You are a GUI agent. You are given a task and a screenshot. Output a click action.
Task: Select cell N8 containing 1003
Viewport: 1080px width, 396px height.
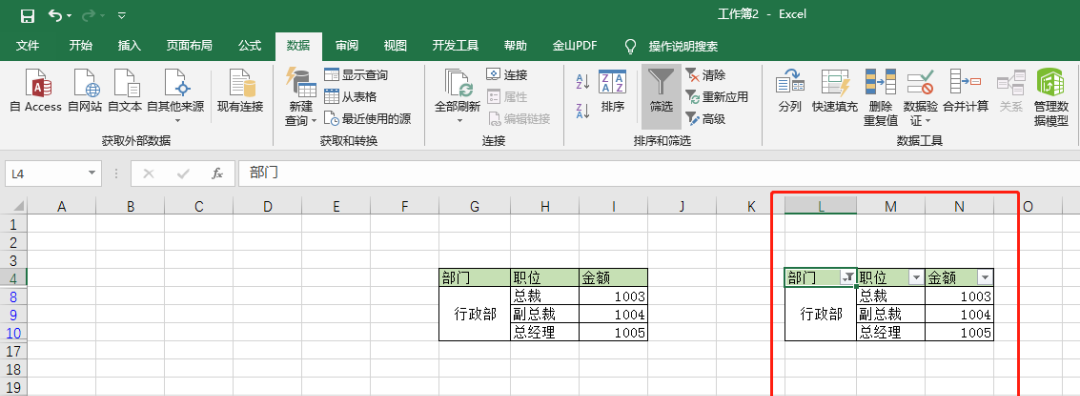tap(959, 296)
